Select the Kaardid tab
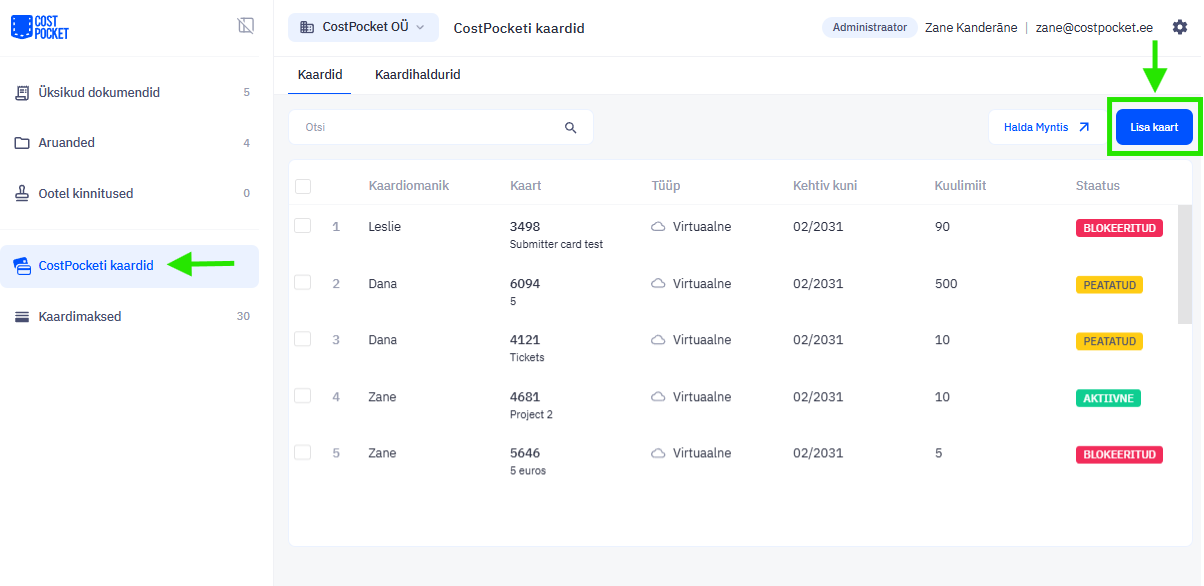This screenshot has height=586, width=1204. pos(320,75)
